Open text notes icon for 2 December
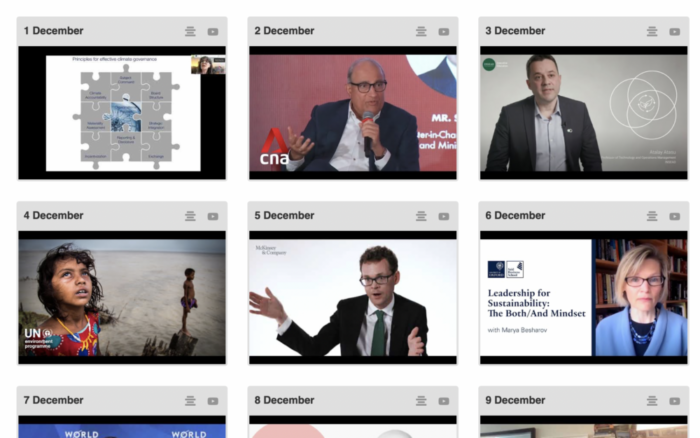 (x=421, y=32)
